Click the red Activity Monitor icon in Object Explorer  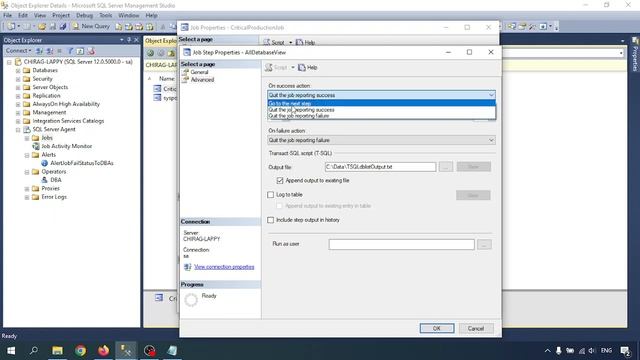[x=91, y=51]
